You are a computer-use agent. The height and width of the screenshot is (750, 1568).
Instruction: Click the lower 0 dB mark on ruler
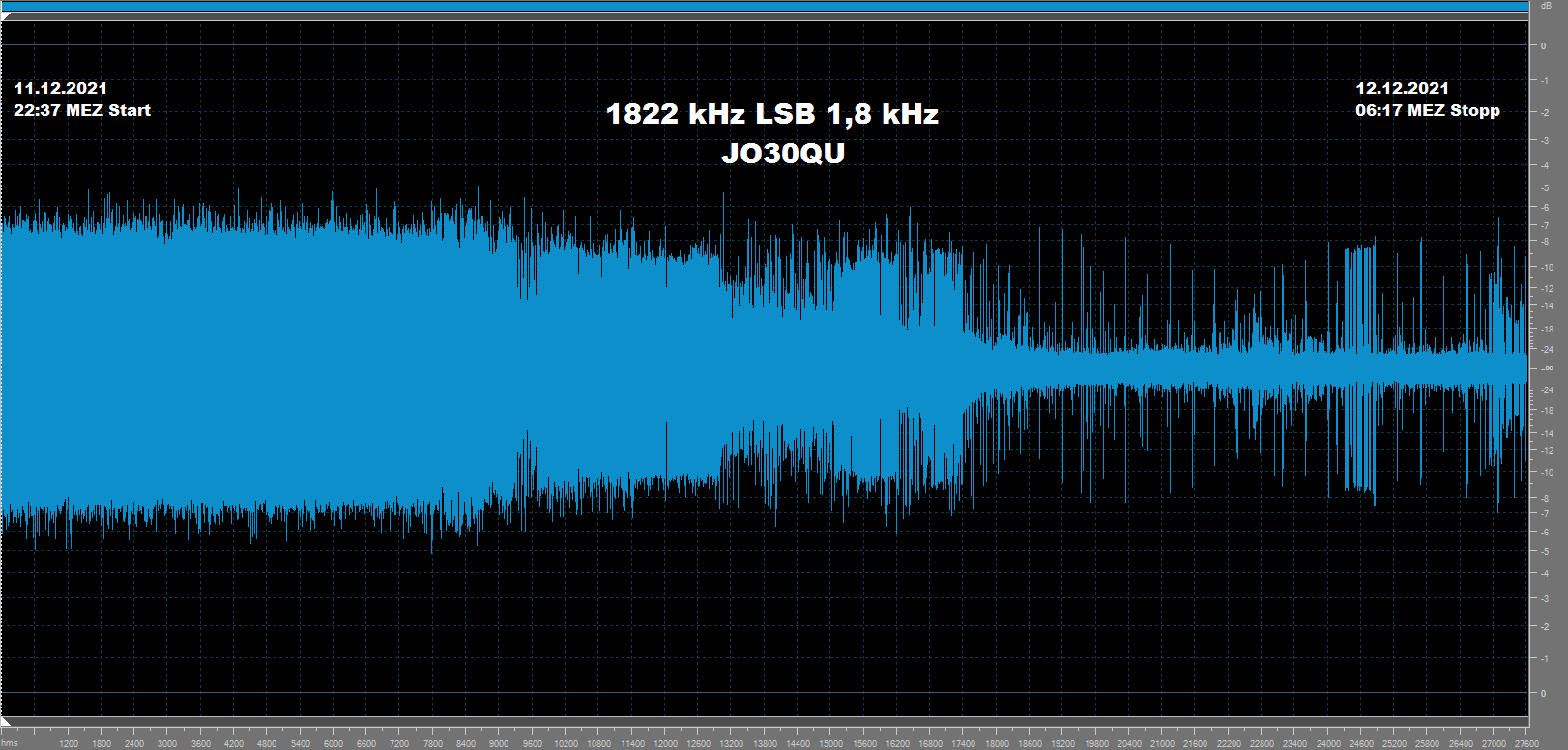[x=1543, y=693]
